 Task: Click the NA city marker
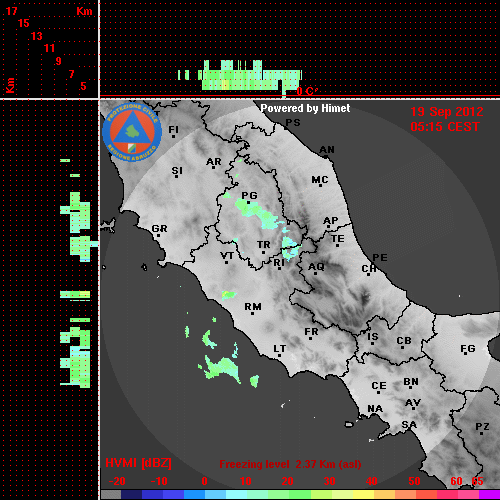[x=375, y=415]
